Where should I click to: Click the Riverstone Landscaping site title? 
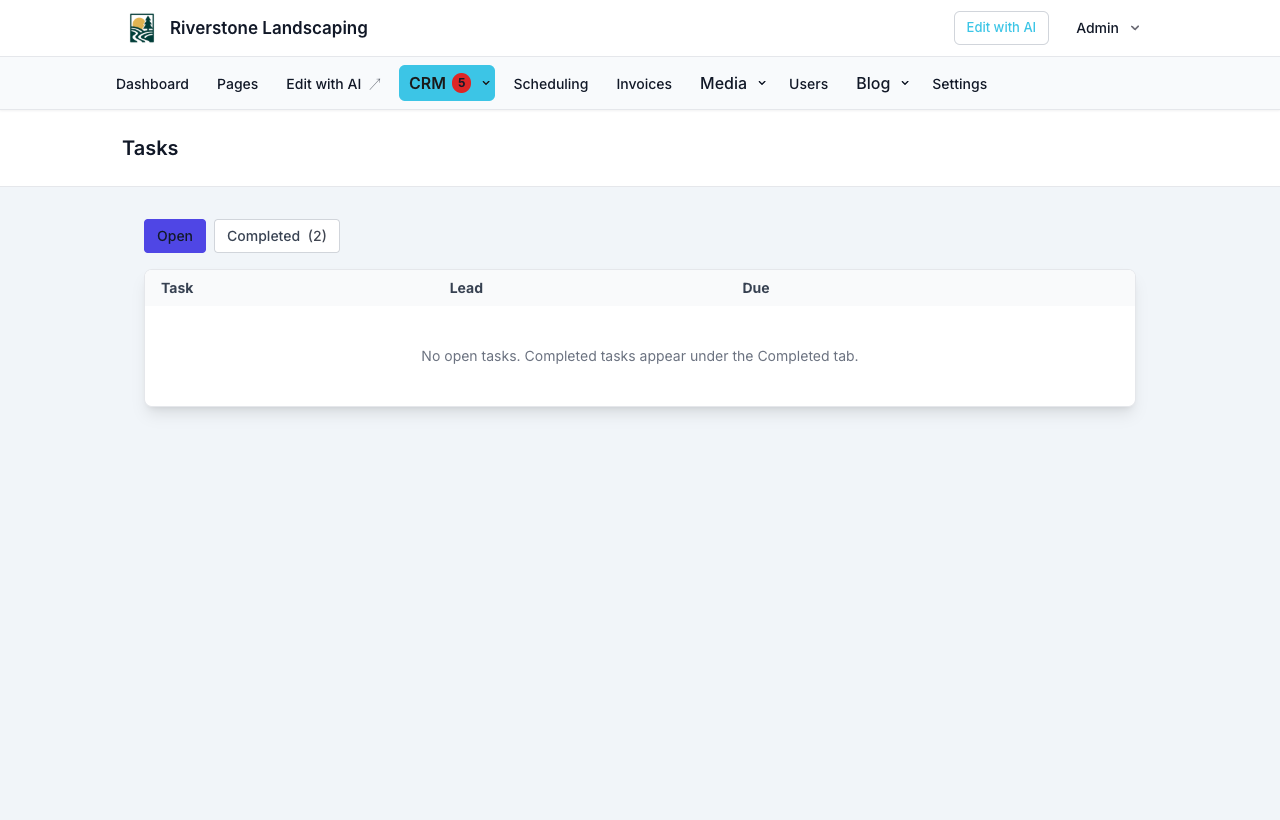pos(269,28)
